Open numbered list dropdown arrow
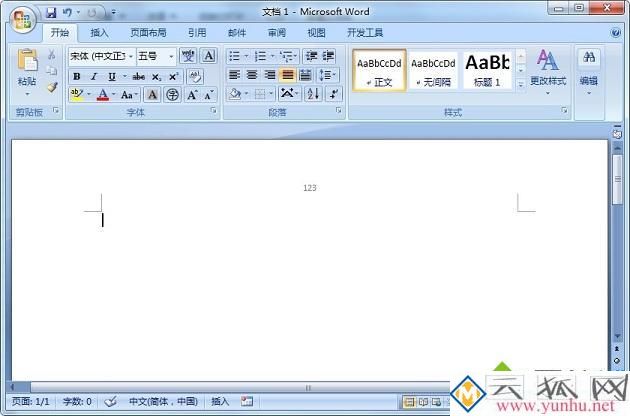 [273, 56]
